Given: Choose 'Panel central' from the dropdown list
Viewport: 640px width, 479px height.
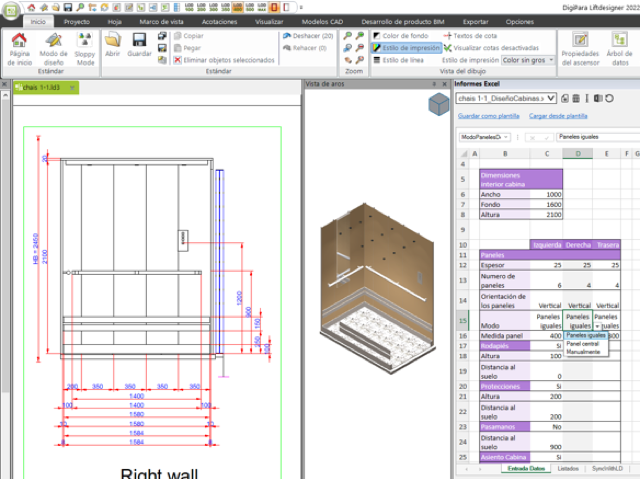Looking at the screenshot, I should pos(582,344).
